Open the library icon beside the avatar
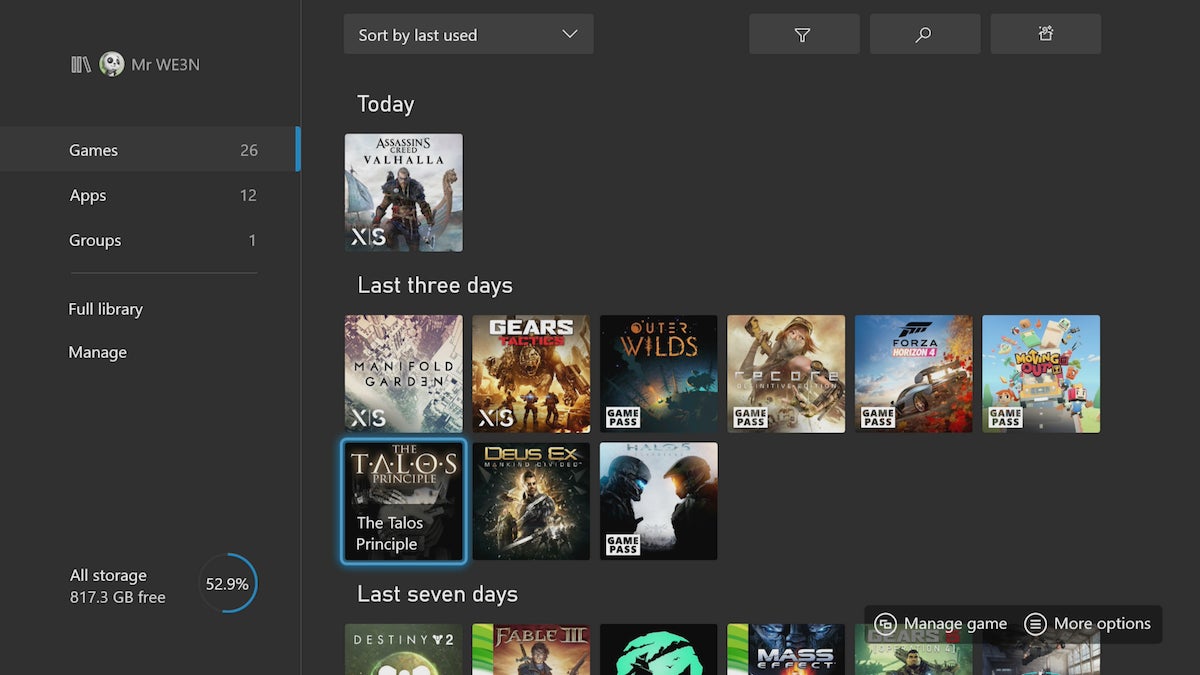 point(80,64)
